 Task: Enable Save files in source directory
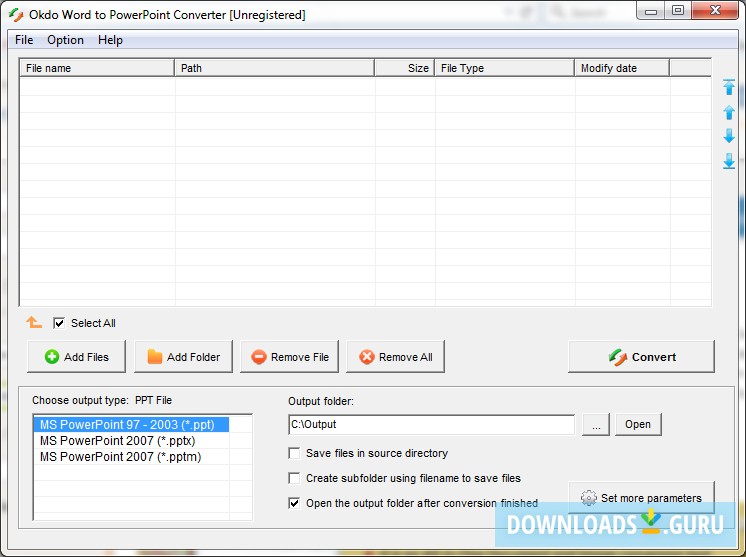pyautogui.click(x=294, y=453)
